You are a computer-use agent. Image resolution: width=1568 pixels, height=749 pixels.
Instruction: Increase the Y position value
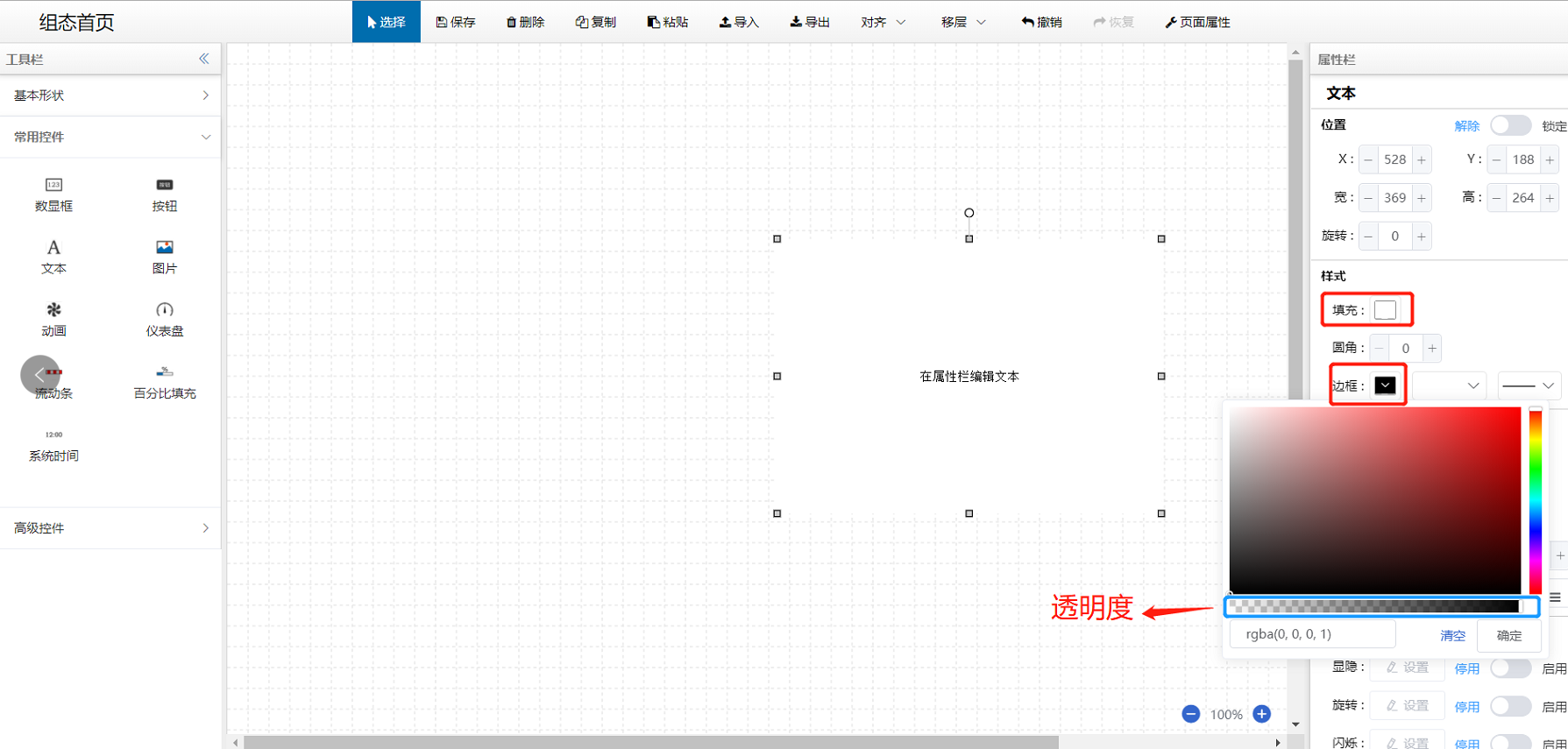[x=1549, y=159]
